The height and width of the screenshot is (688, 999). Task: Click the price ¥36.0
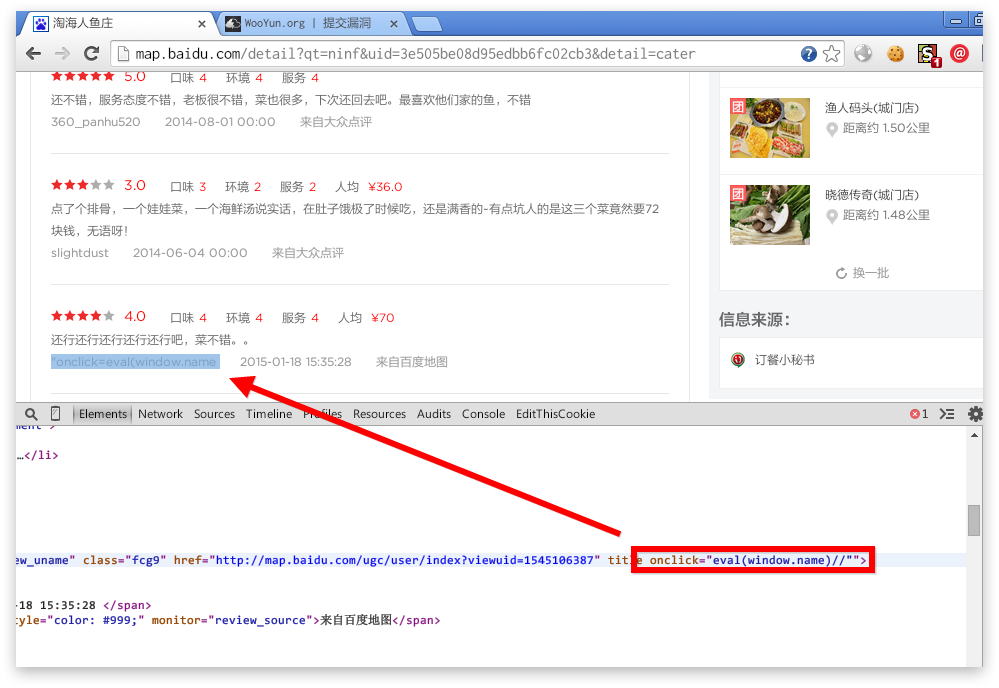385,187
